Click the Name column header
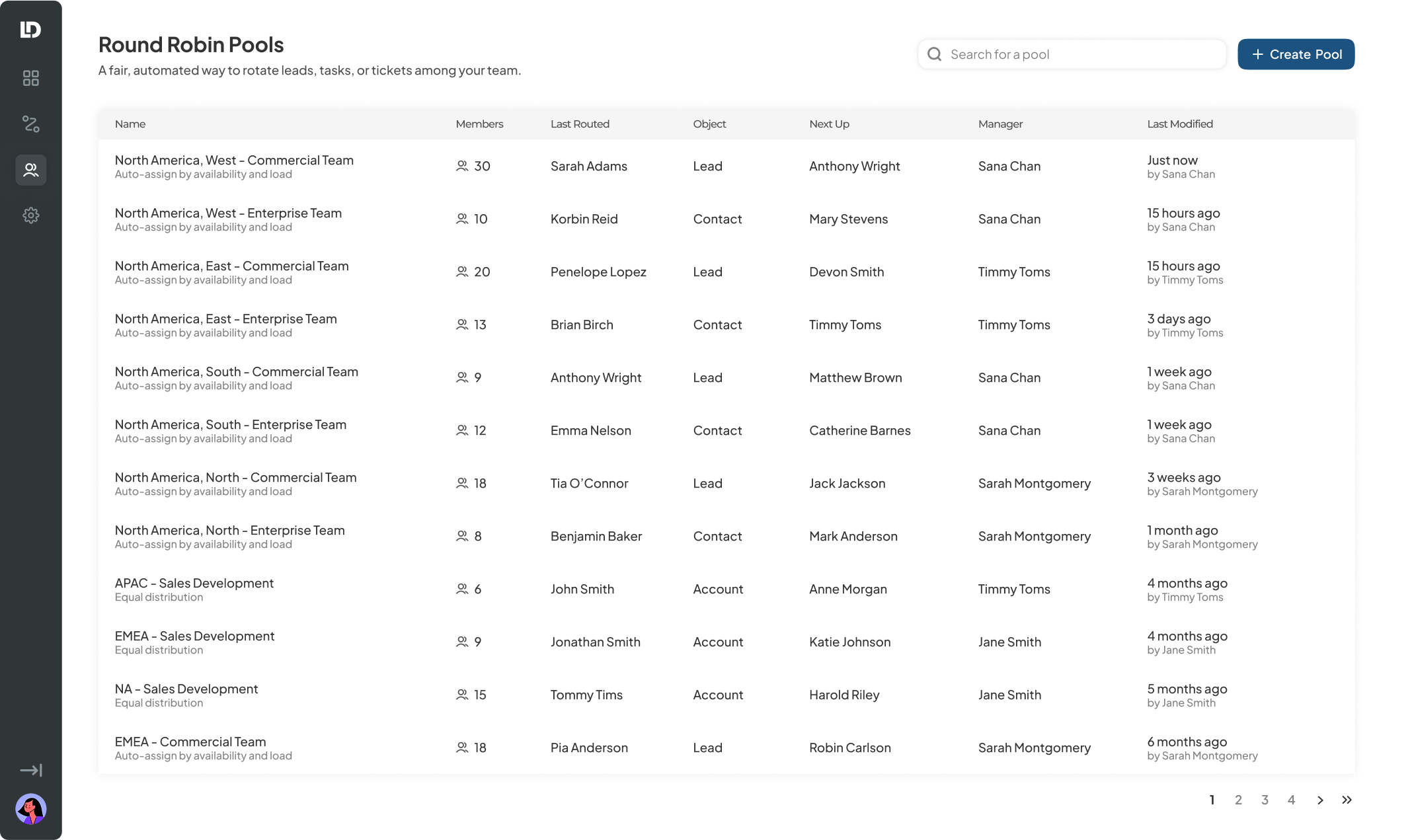Viewport: 1412px width, 840px height. (130, 124)
